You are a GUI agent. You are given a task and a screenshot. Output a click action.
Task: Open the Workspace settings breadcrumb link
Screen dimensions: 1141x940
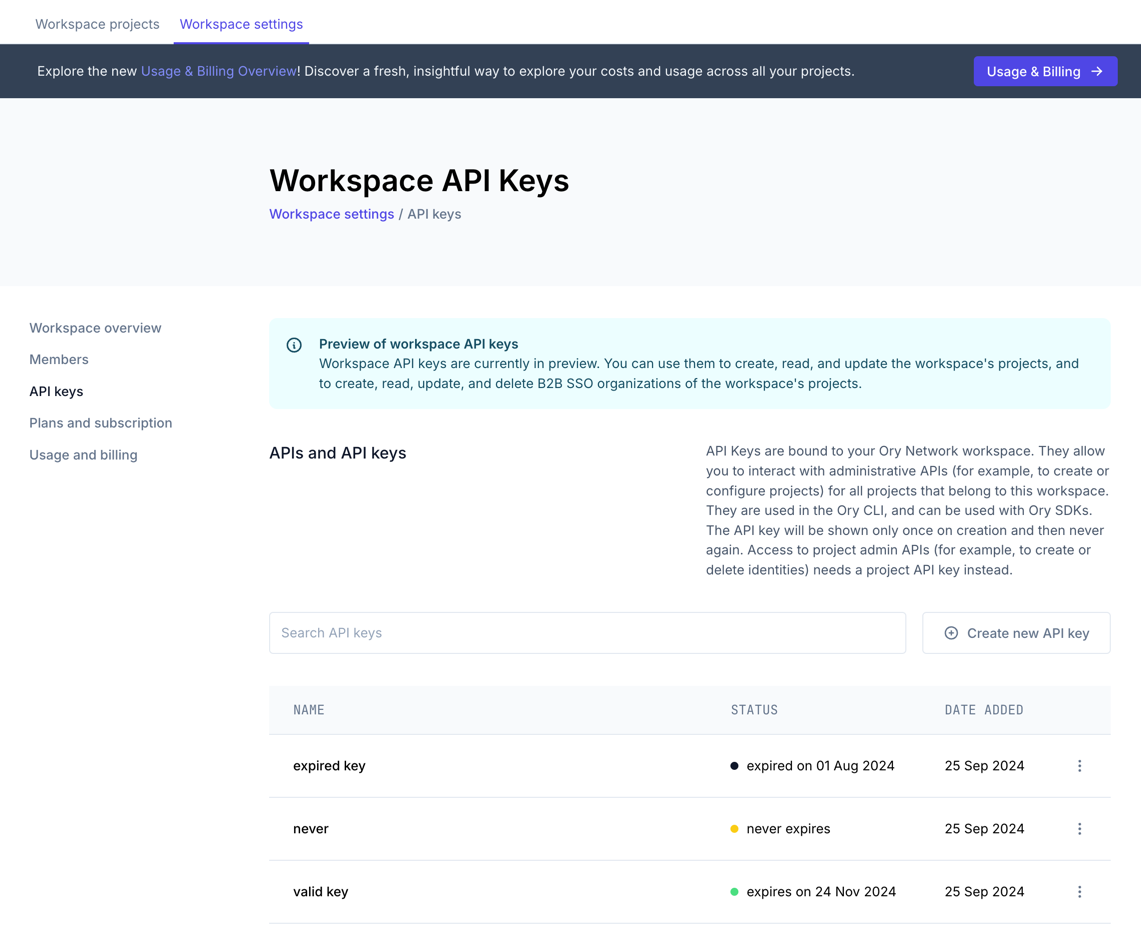(x=331, y=214)
